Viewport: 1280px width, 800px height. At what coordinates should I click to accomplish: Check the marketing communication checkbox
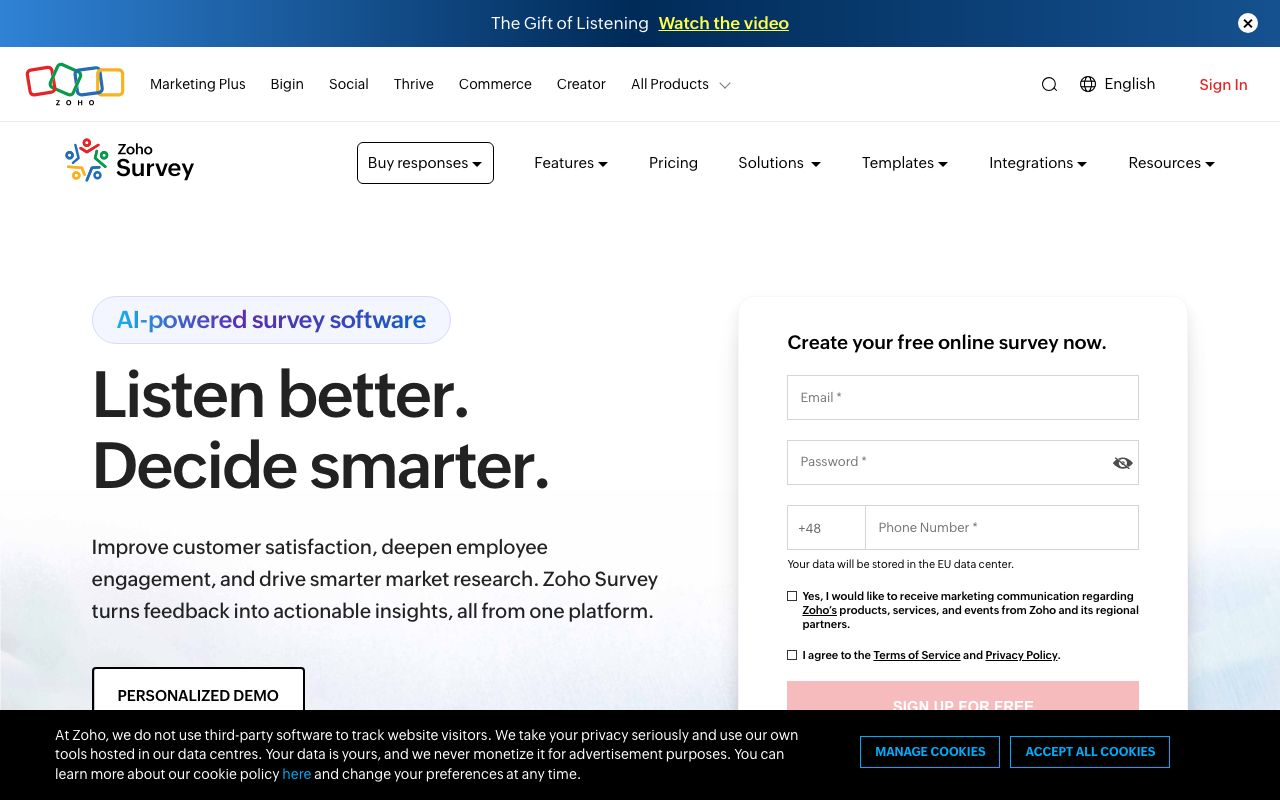pos(792,596)
